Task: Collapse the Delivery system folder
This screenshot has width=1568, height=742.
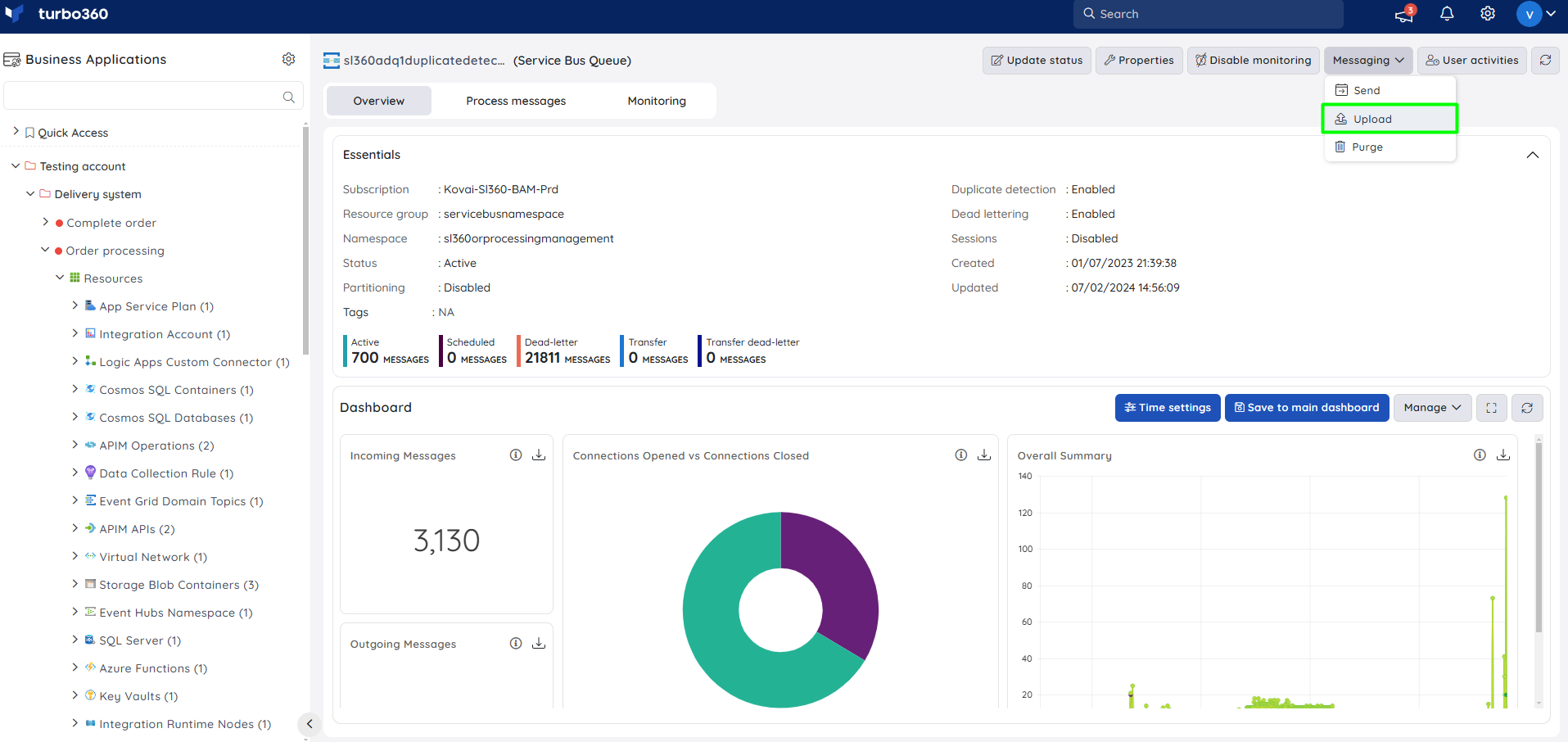Action: [x=30, y=193]
